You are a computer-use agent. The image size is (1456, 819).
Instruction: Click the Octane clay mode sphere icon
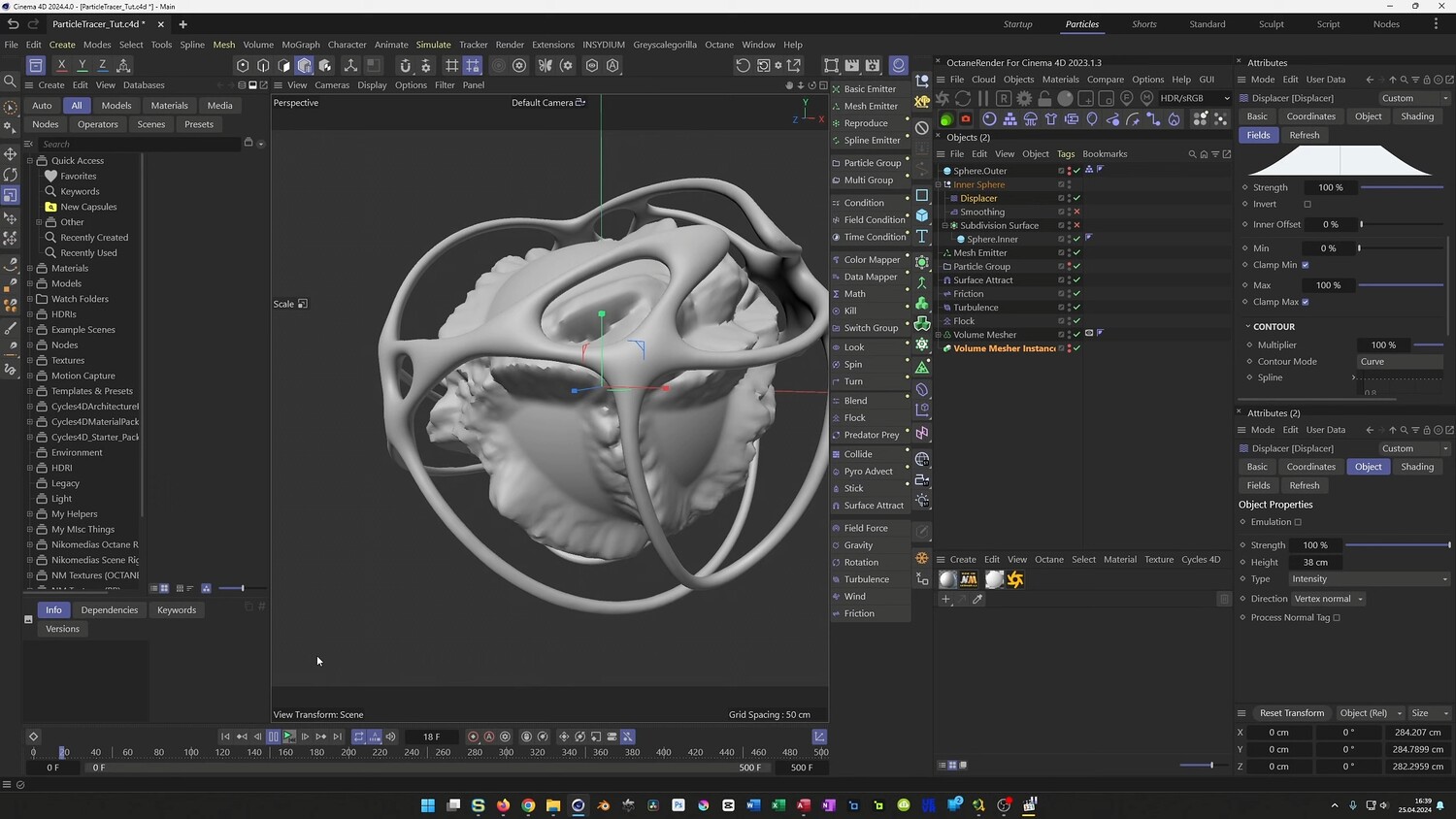(x=1065, y=98)
